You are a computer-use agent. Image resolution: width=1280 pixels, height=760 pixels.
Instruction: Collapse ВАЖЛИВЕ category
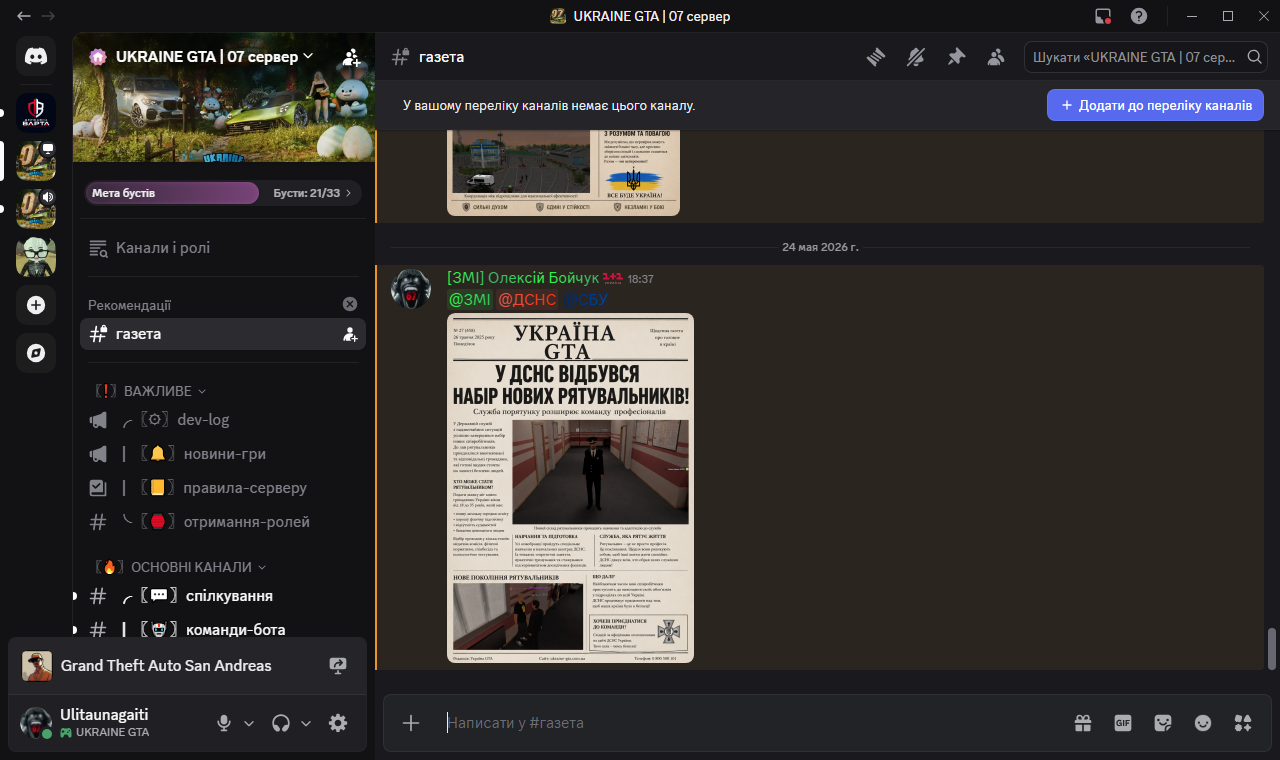pyautogui.click(x=151, y=391)
